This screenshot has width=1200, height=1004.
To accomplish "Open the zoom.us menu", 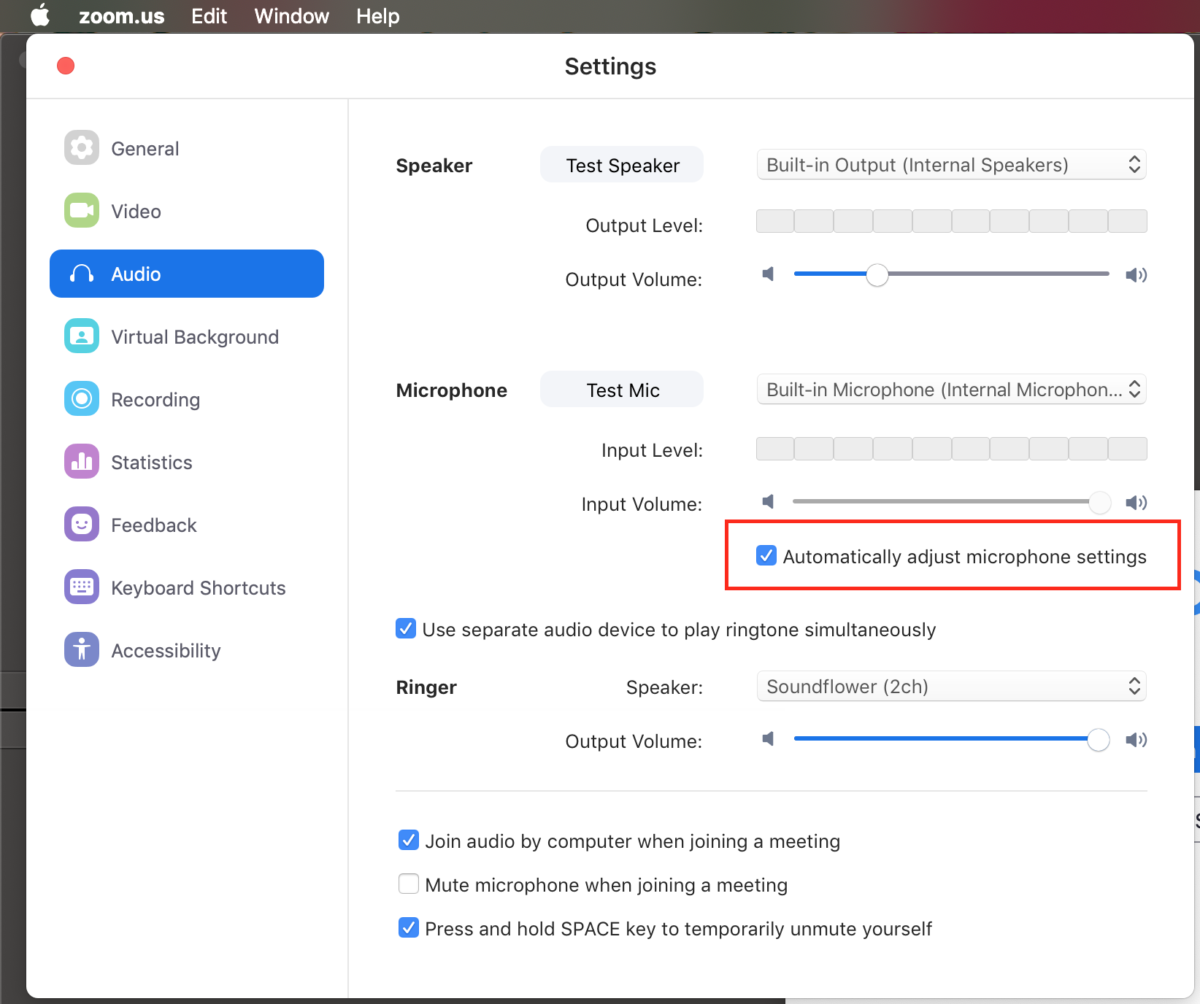I will [120, 16].
